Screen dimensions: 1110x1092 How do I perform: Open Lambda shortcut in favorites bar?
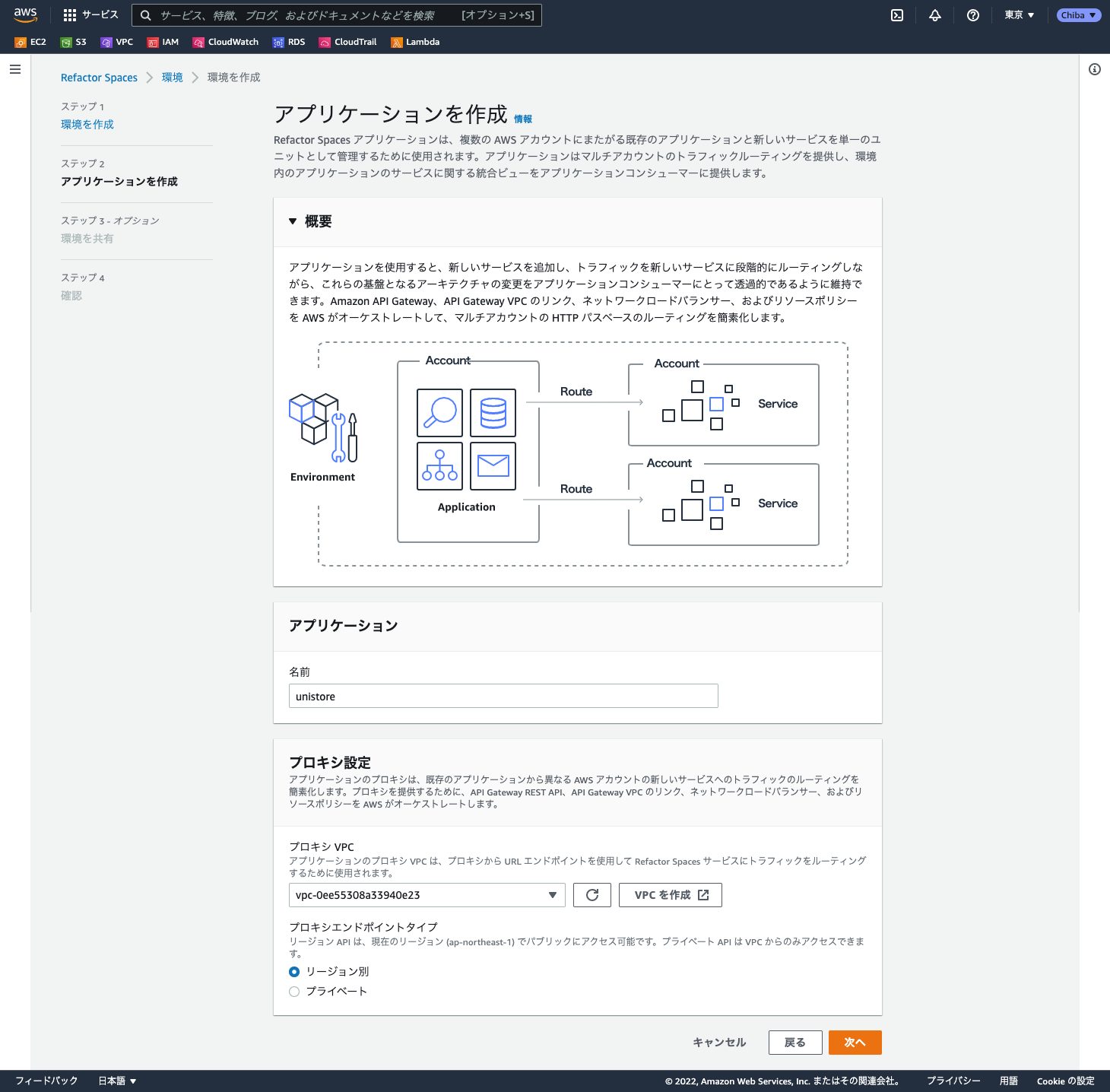(415, 42)
